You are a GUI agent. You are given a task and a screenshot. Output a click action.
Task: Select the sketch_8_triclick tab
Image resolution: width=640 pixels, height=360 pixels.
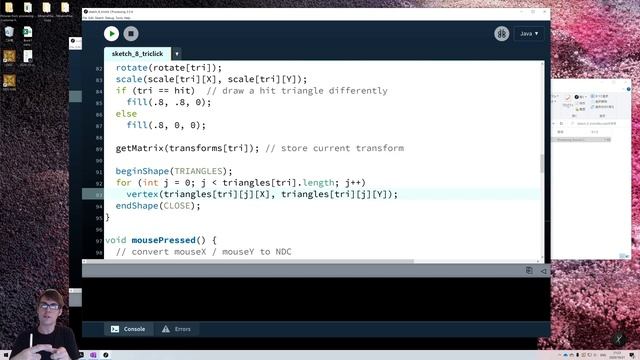[137, 53]
